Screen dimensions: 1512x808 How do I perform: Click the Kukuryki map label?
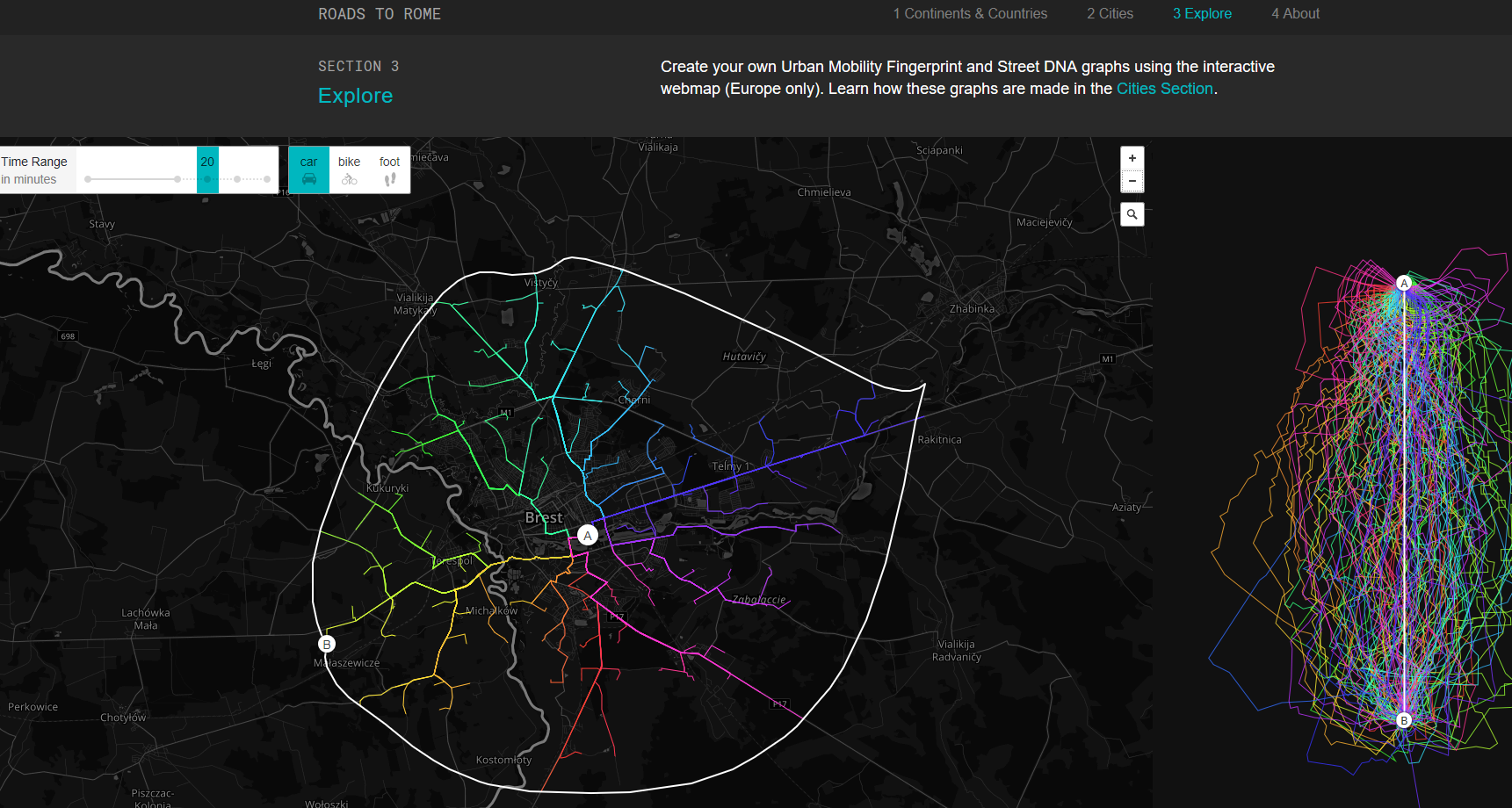point(387,488)
